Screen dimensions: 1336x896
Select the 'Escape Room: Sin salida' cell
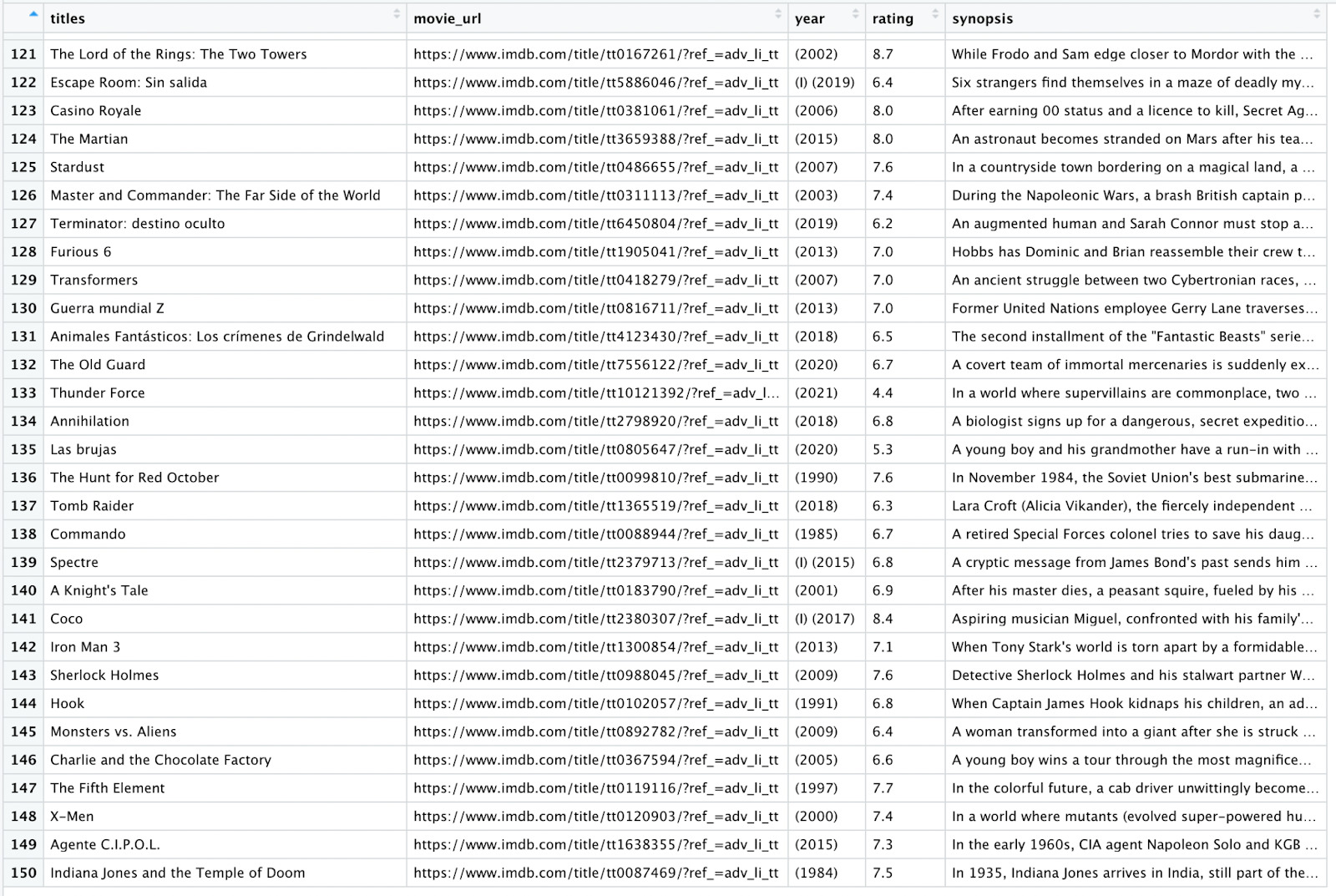tap(225, 83)
